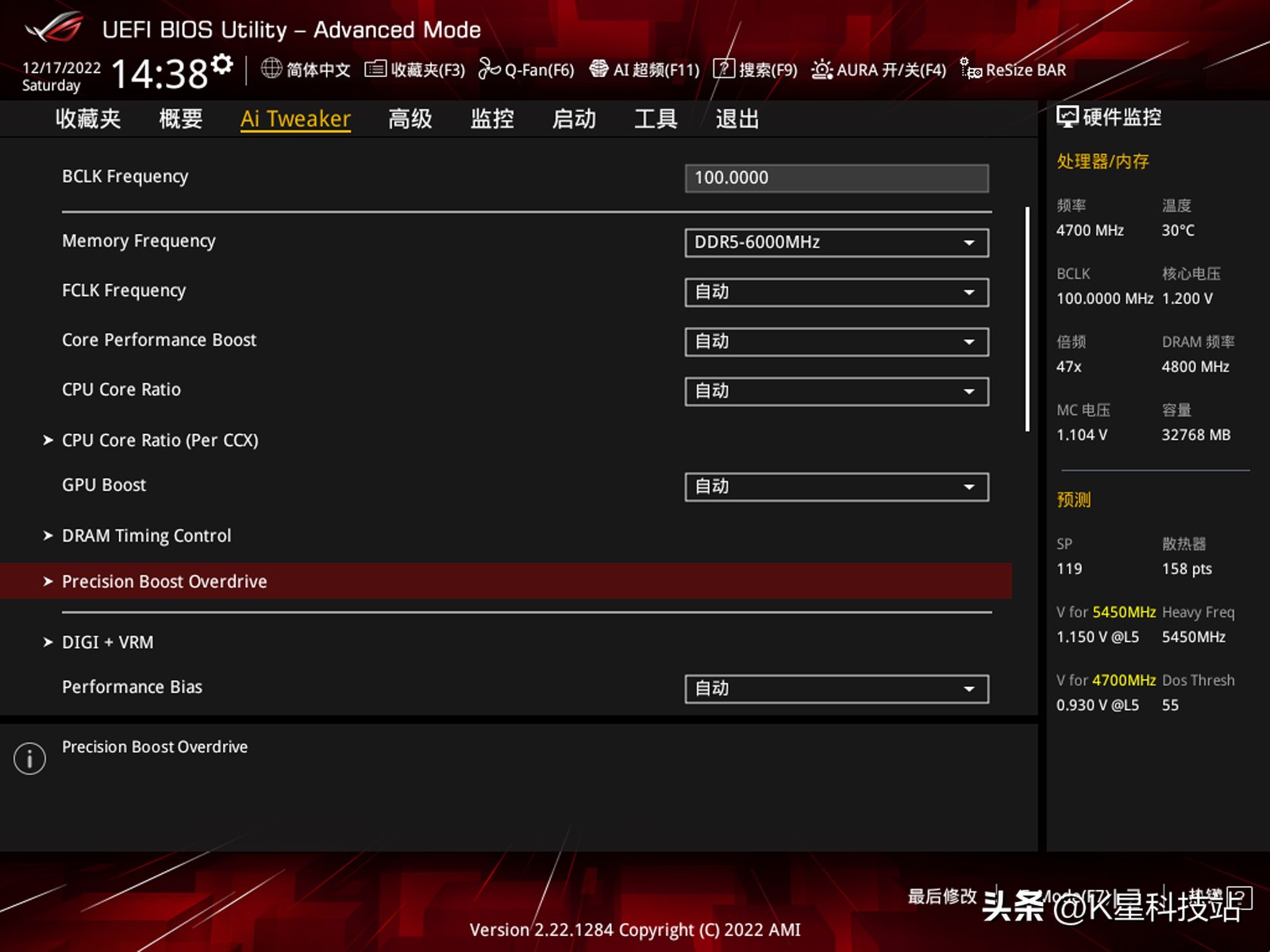The image size is (1270, 952).
Task: Expand Precision Boost Overdrive
Action: pos(164,581)
